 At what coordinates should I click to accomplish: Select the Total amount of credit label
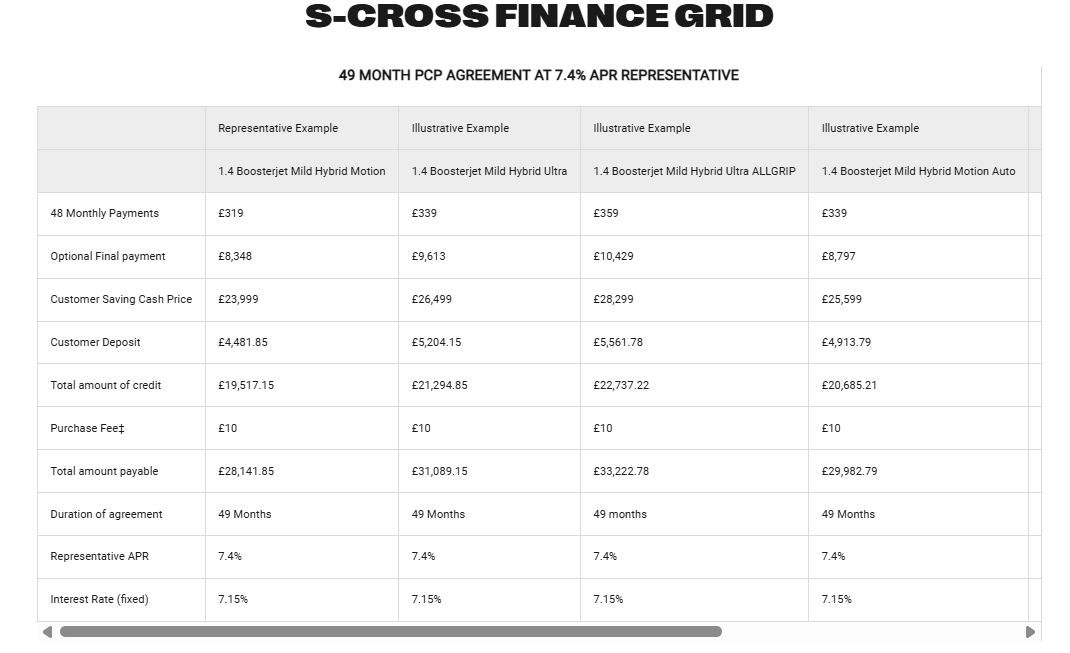coord(106,385)
